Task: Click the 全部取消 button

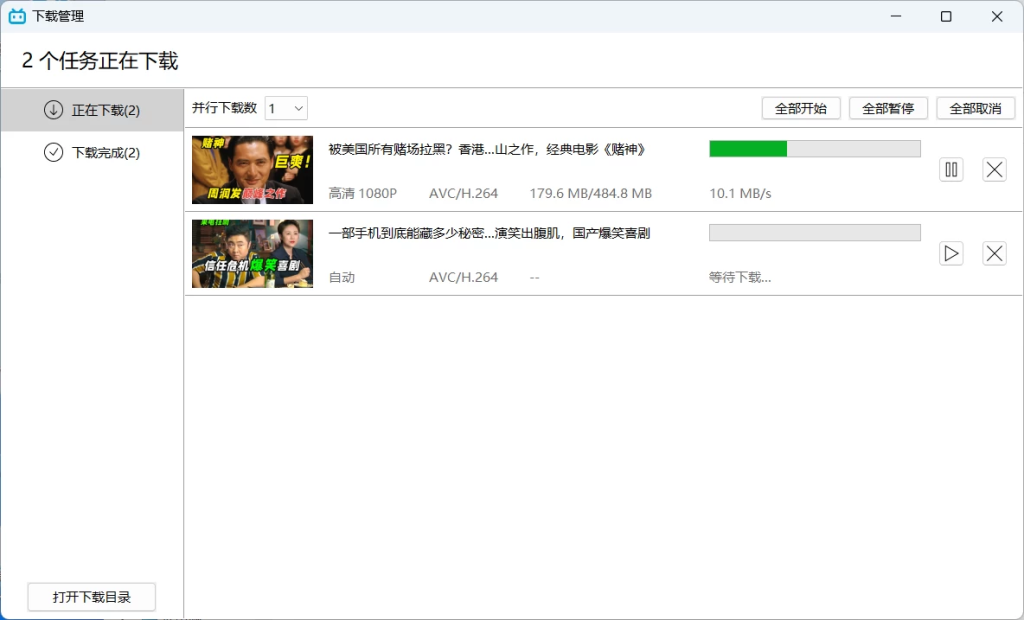Action: pos(974,107)
